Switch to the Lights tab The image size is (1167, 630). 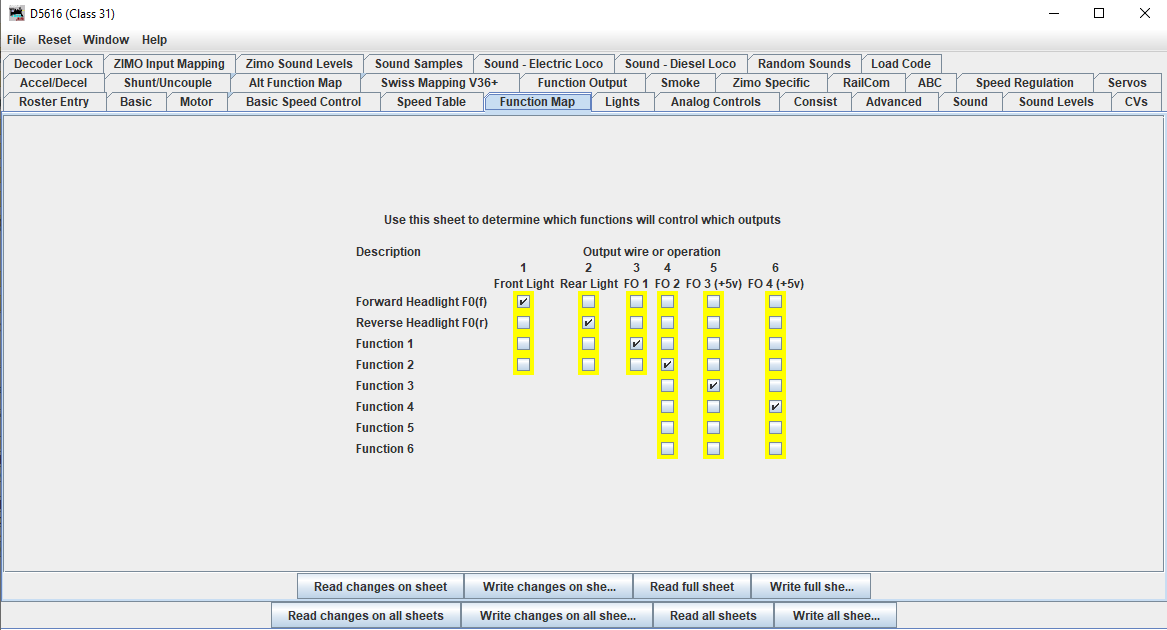622,101
